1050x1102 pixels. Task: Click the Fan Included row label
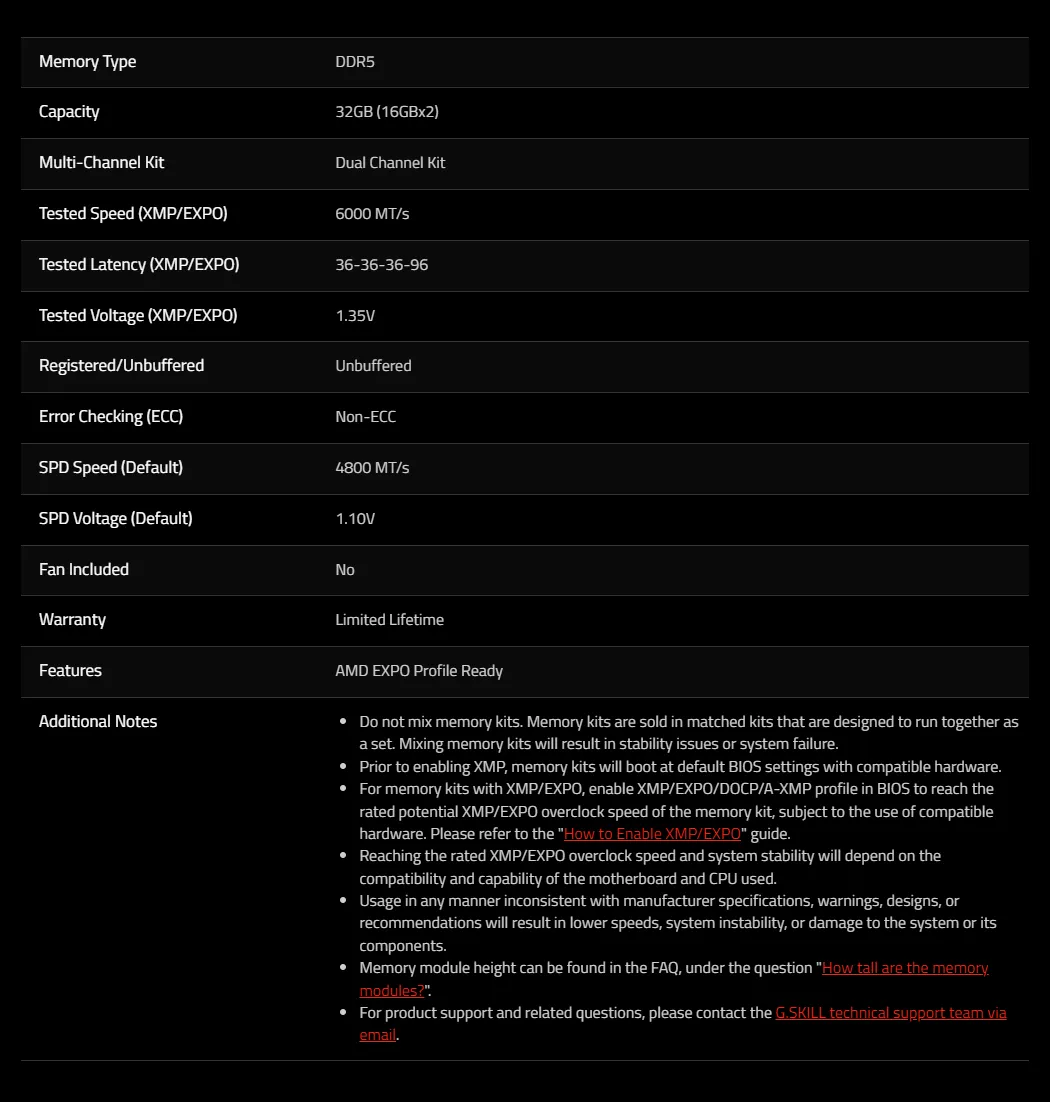point(84,569)
